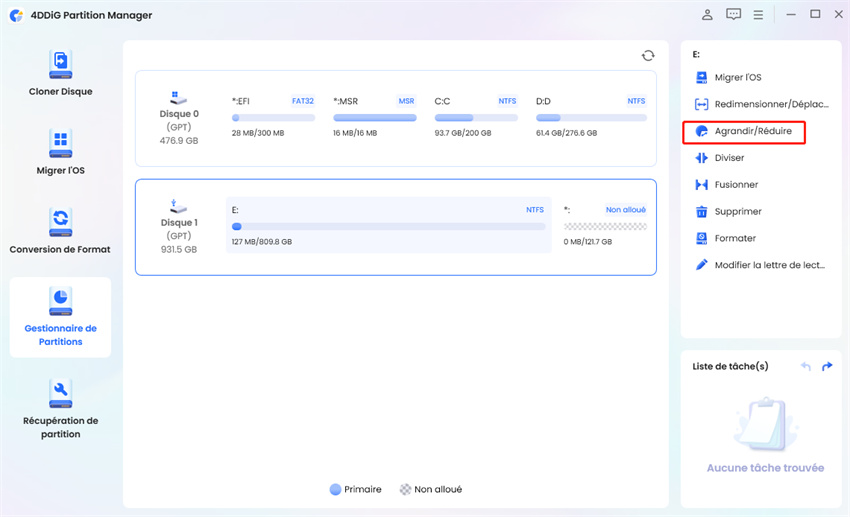Click the undo arrow in the task list
850x517 pixels.
coord(806,367)
